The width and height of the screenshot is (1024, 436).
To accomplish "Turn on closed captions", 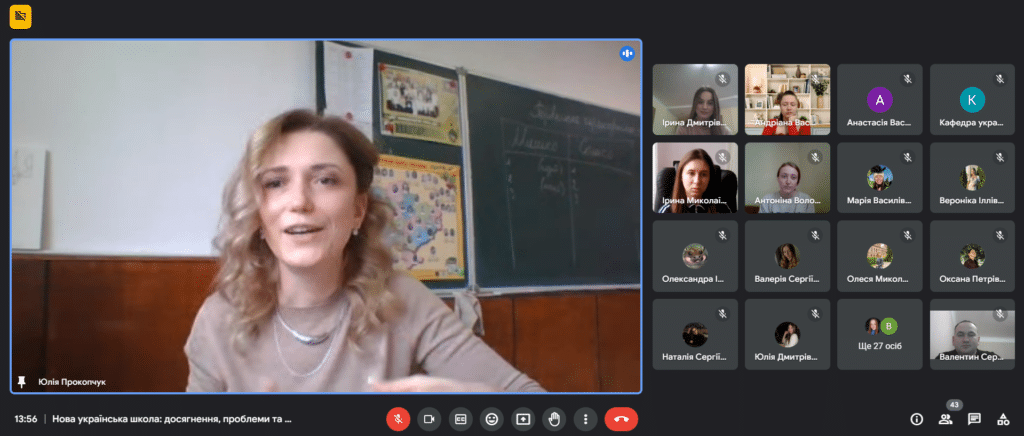I will pyautogui.click(x=460, y=419).
